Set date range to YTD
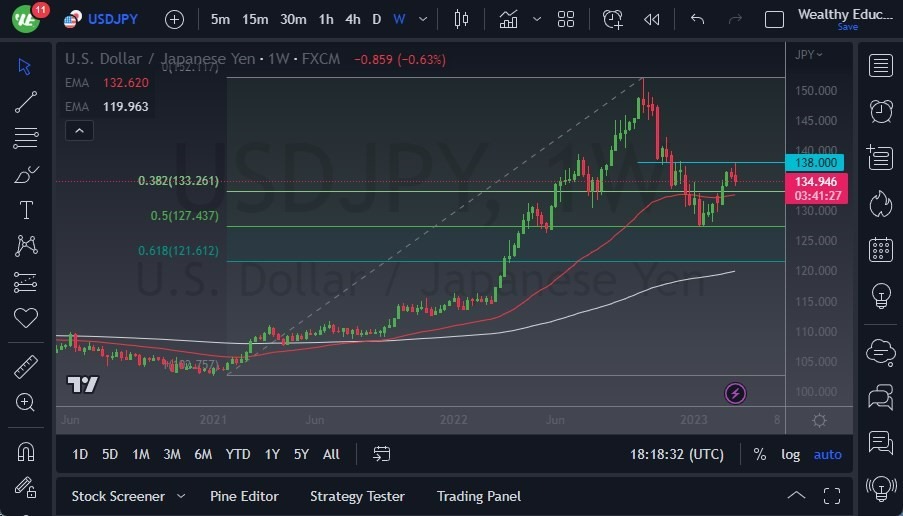Image resolution: width=903 pixels, height=516 pixels. point(238,454)
